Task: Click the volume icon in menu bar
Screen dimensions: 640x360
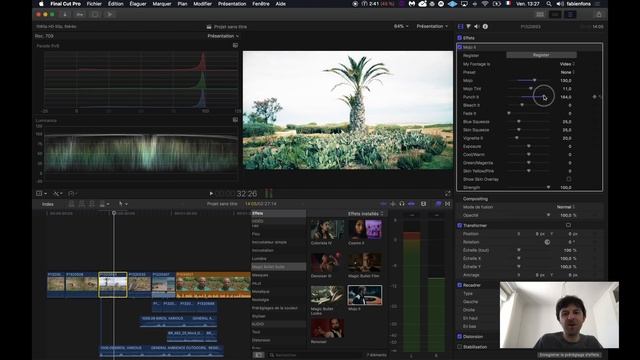Action: point(560,4)
